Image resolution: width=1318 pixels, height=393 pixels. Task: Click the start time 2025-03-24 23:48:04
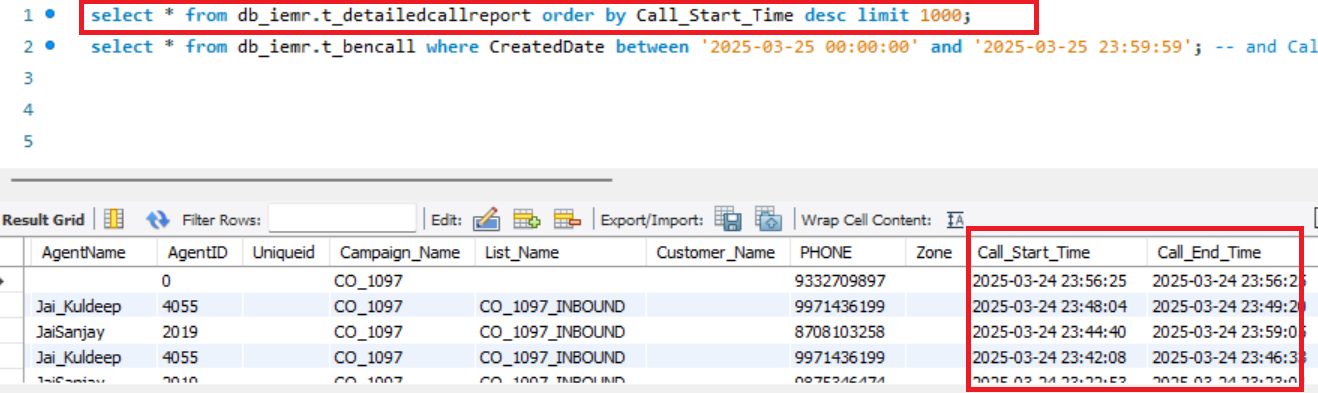pos(1049,306)
